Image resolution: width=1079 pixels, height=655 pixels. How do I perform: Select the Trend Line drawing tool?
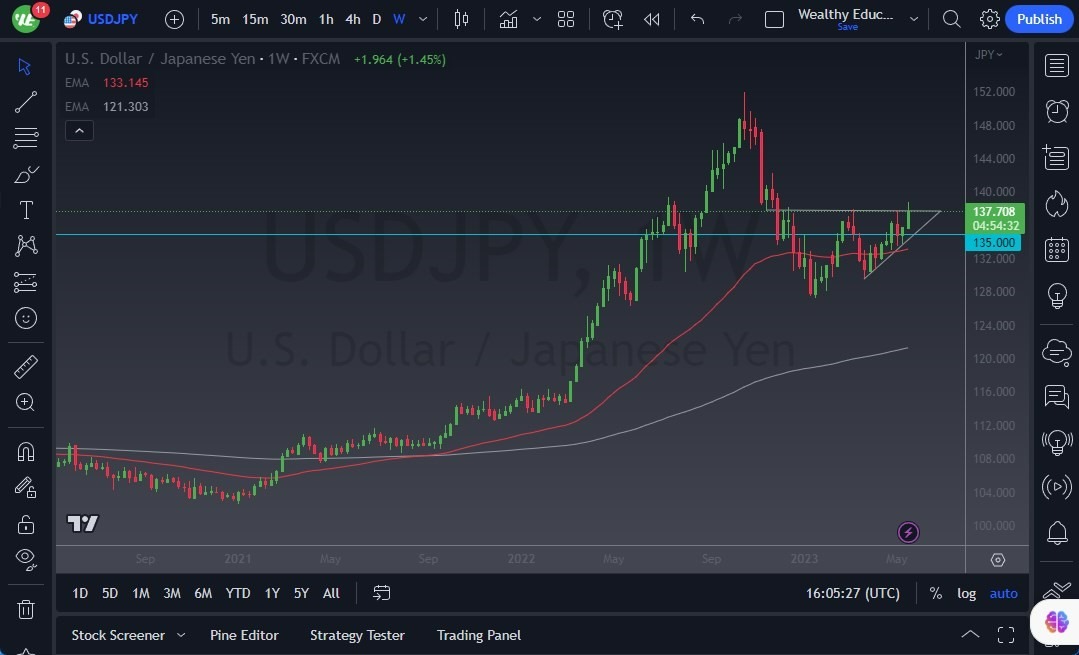click(x=25, y=101)
